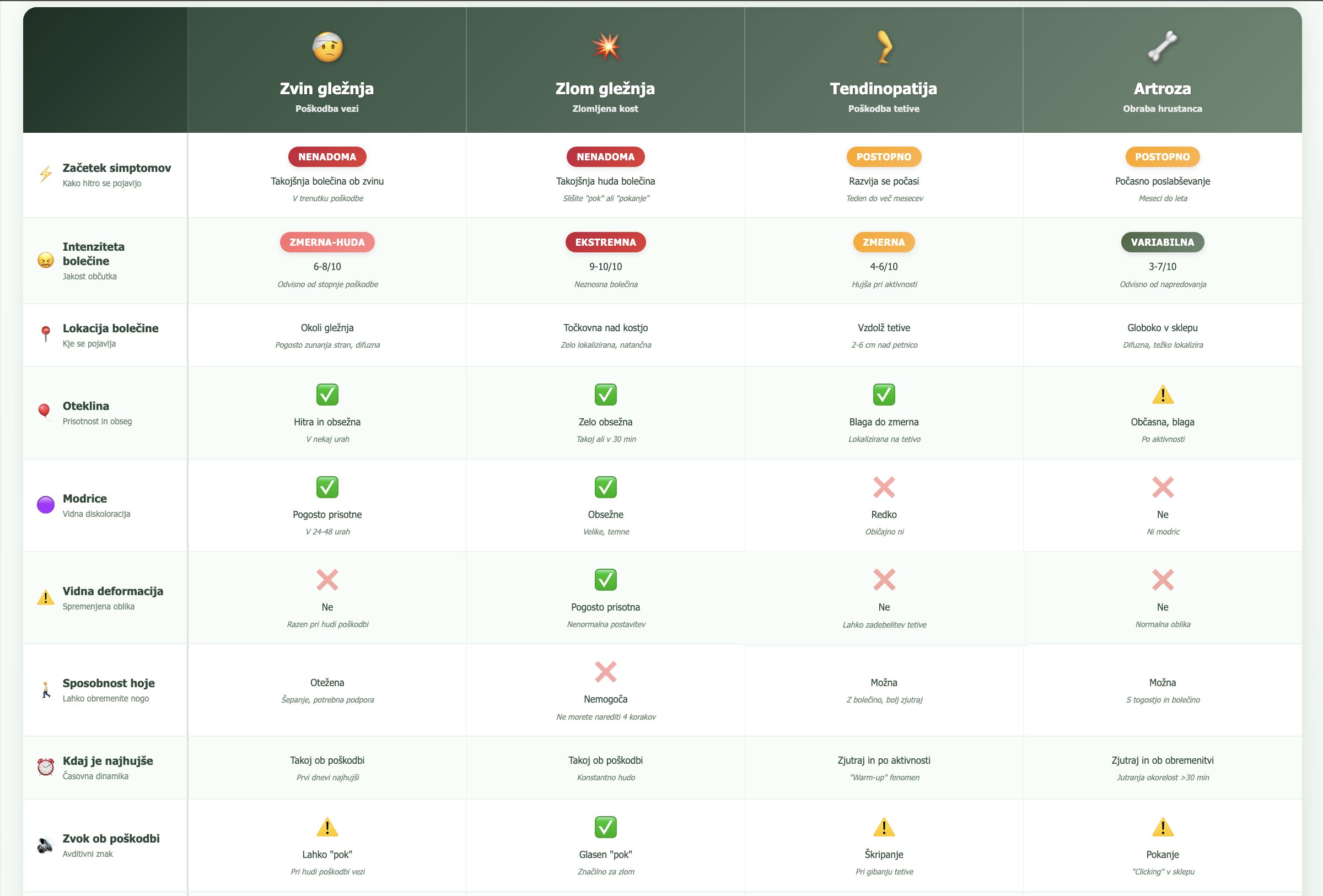1323x896 pixels.
Task: Click the bandaged face emoji above Zvin gležnja
Action: (327, 47)
